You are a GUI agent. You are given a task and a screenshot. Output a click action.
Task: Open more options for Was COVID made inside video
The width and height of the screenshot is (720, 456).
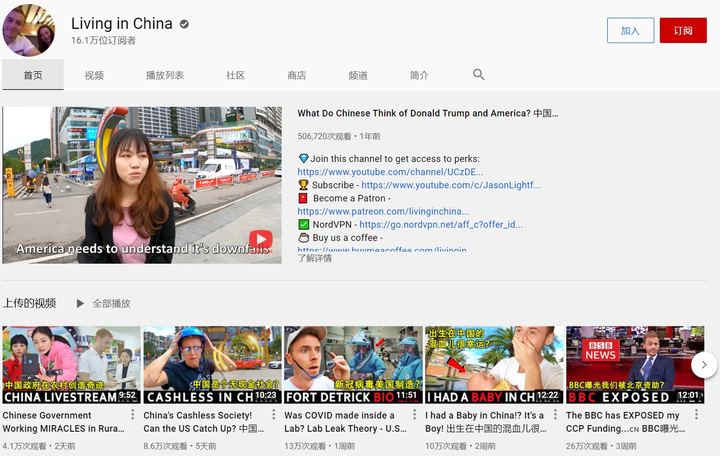click(415, 415)
